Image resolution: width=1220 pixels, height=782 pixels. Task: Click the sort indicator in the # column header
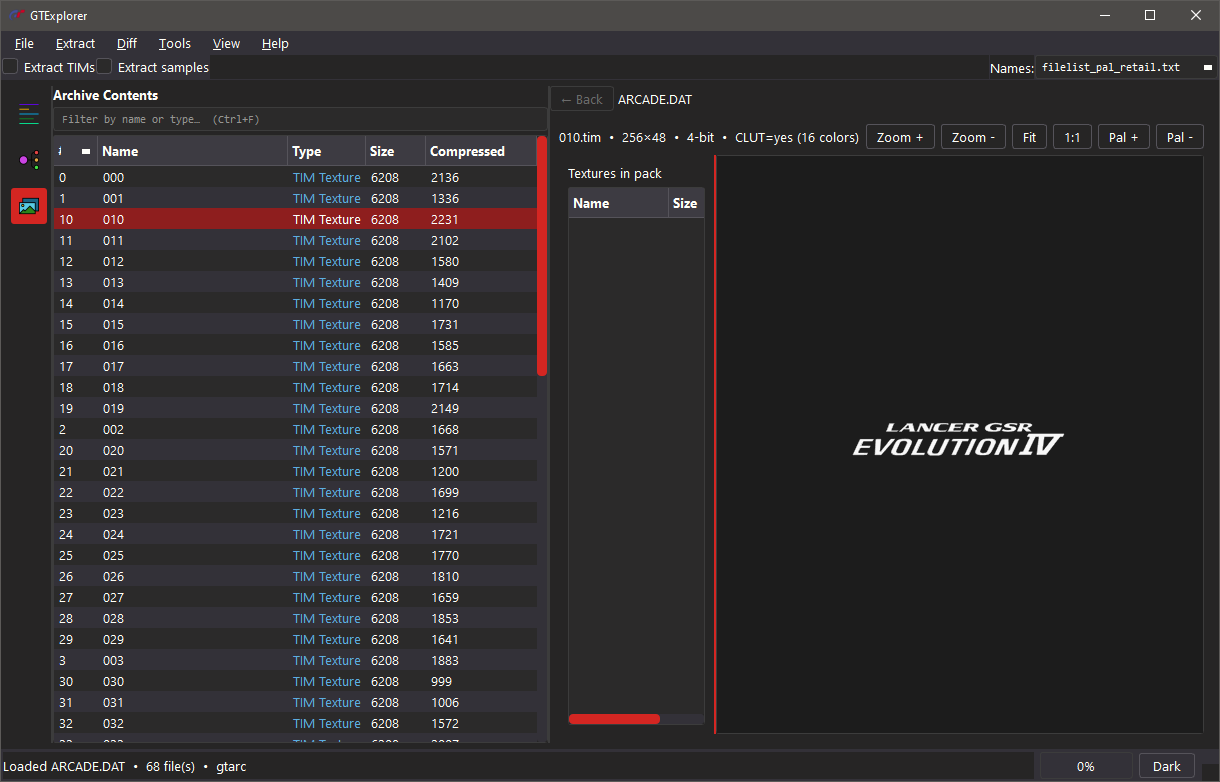[x=86, y=151]
